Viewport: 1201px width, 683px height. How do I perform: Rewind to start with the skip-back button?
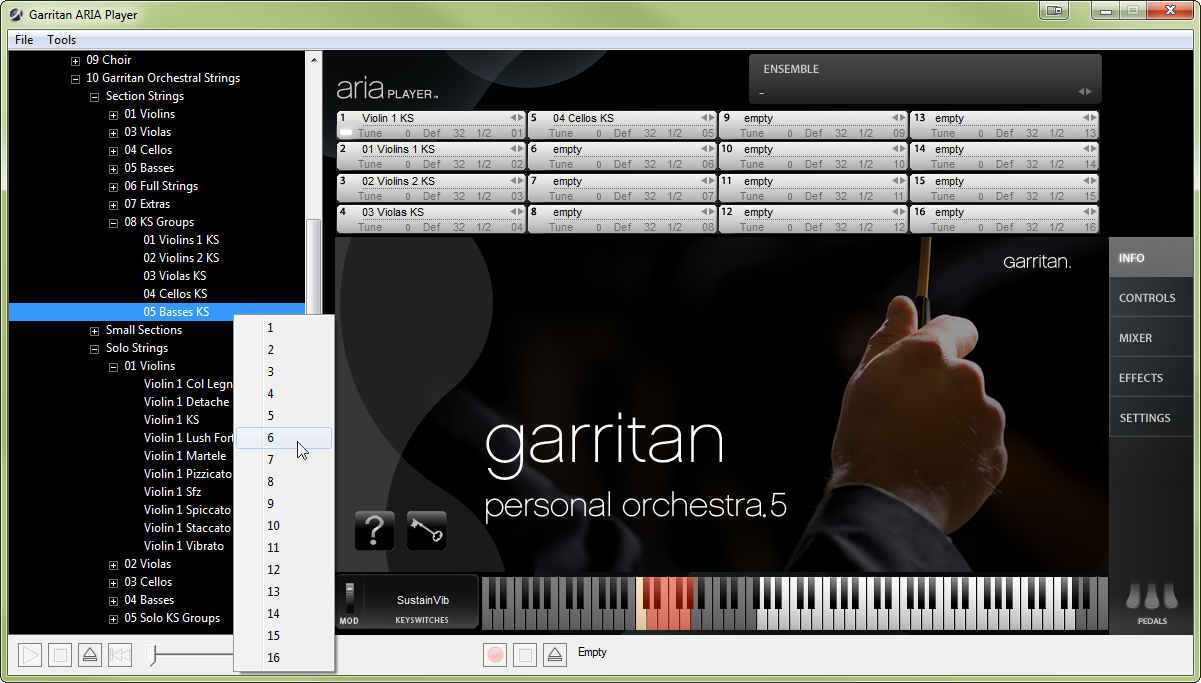tap(119, 655)
